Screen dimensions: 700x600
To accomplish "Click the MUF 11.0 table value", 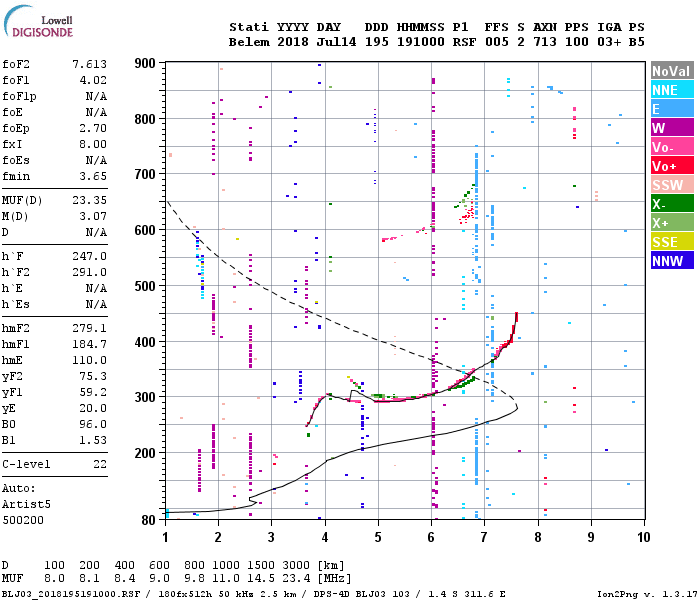I will tap(225, 579).
